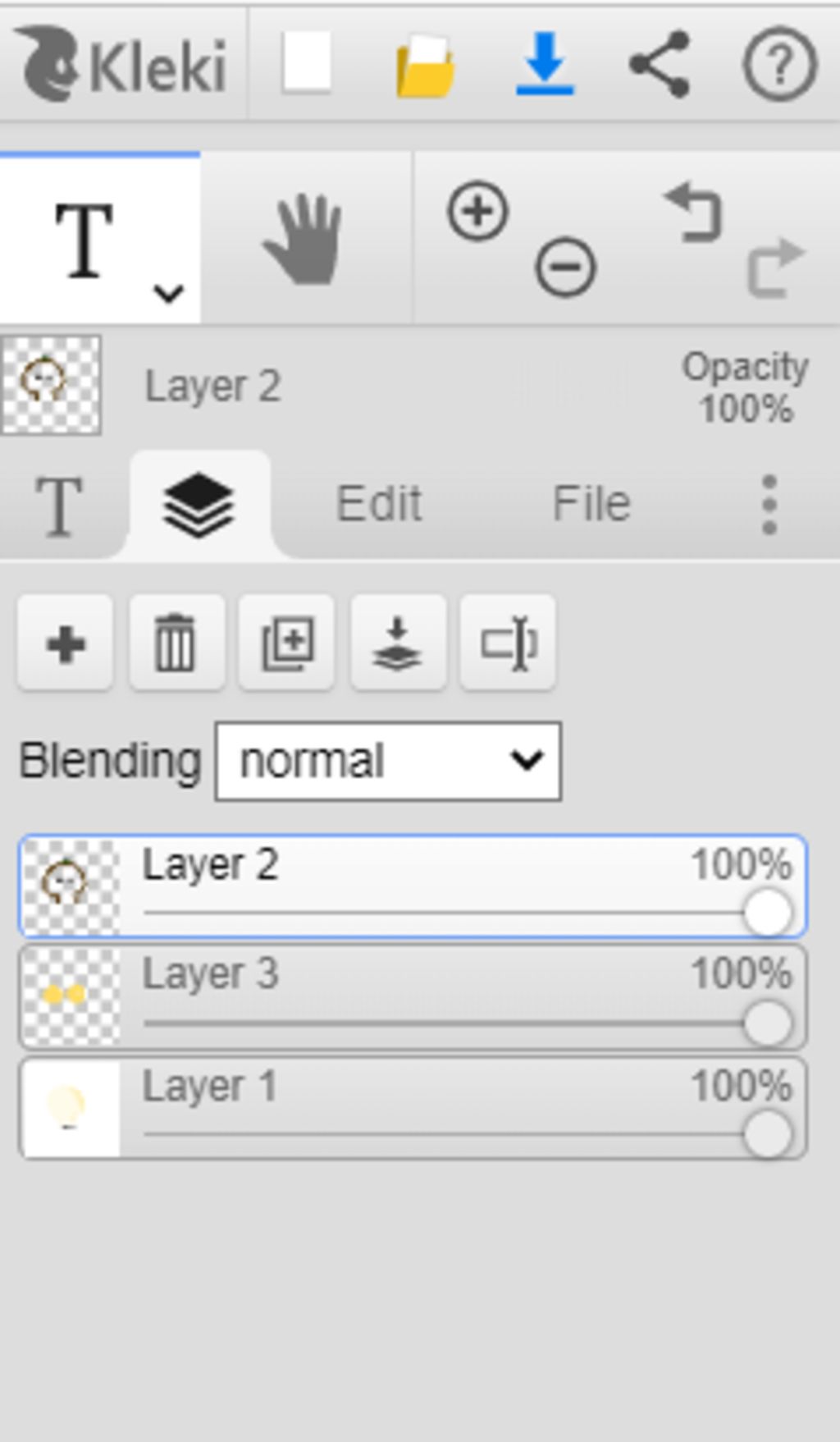This screenshot has width=840, height=1442.
Task: Open the help question mark icon
Action: coord(779,63)
